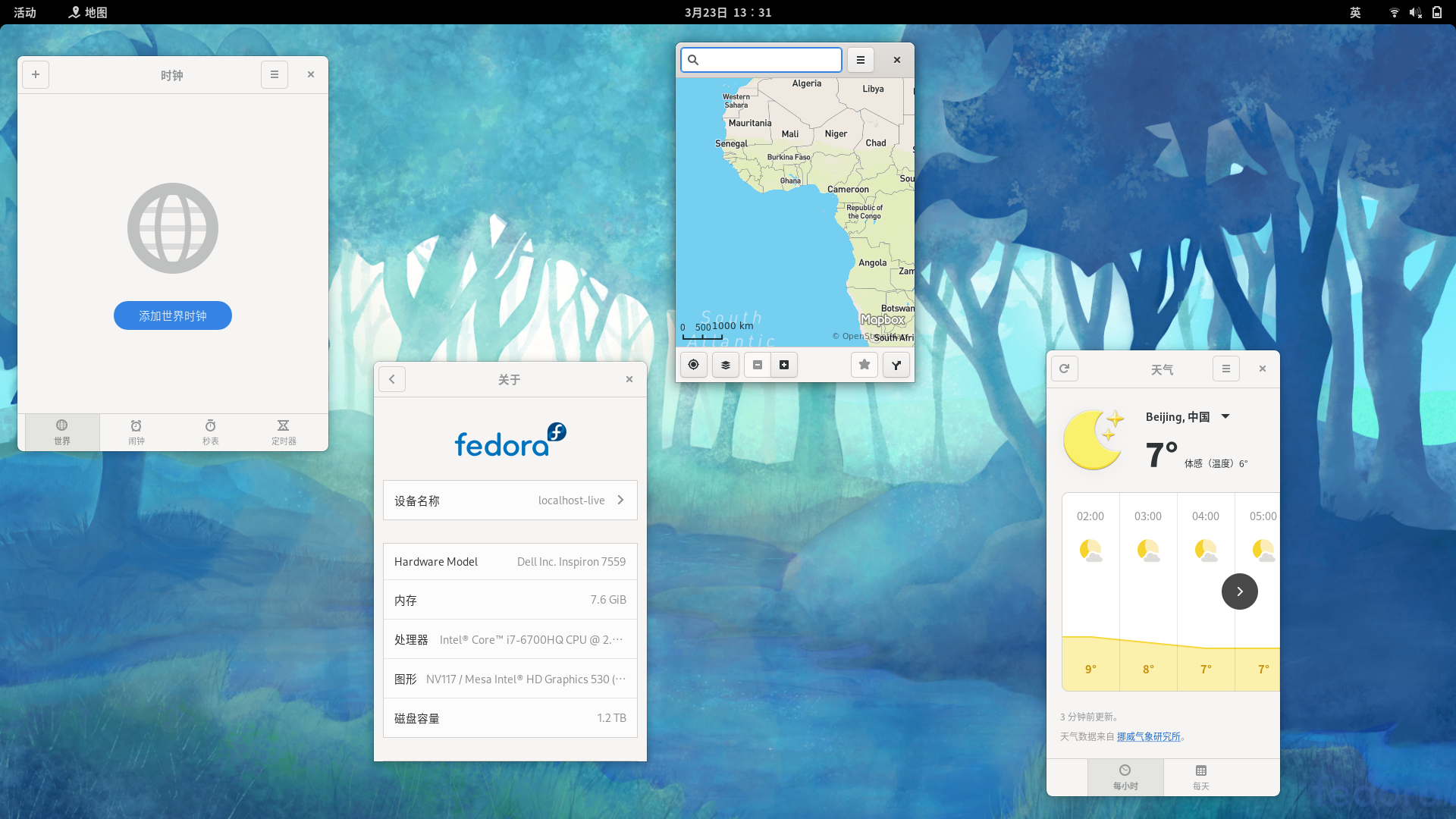Switch to the stopwatch (秒表) tab

coord(210,431)
